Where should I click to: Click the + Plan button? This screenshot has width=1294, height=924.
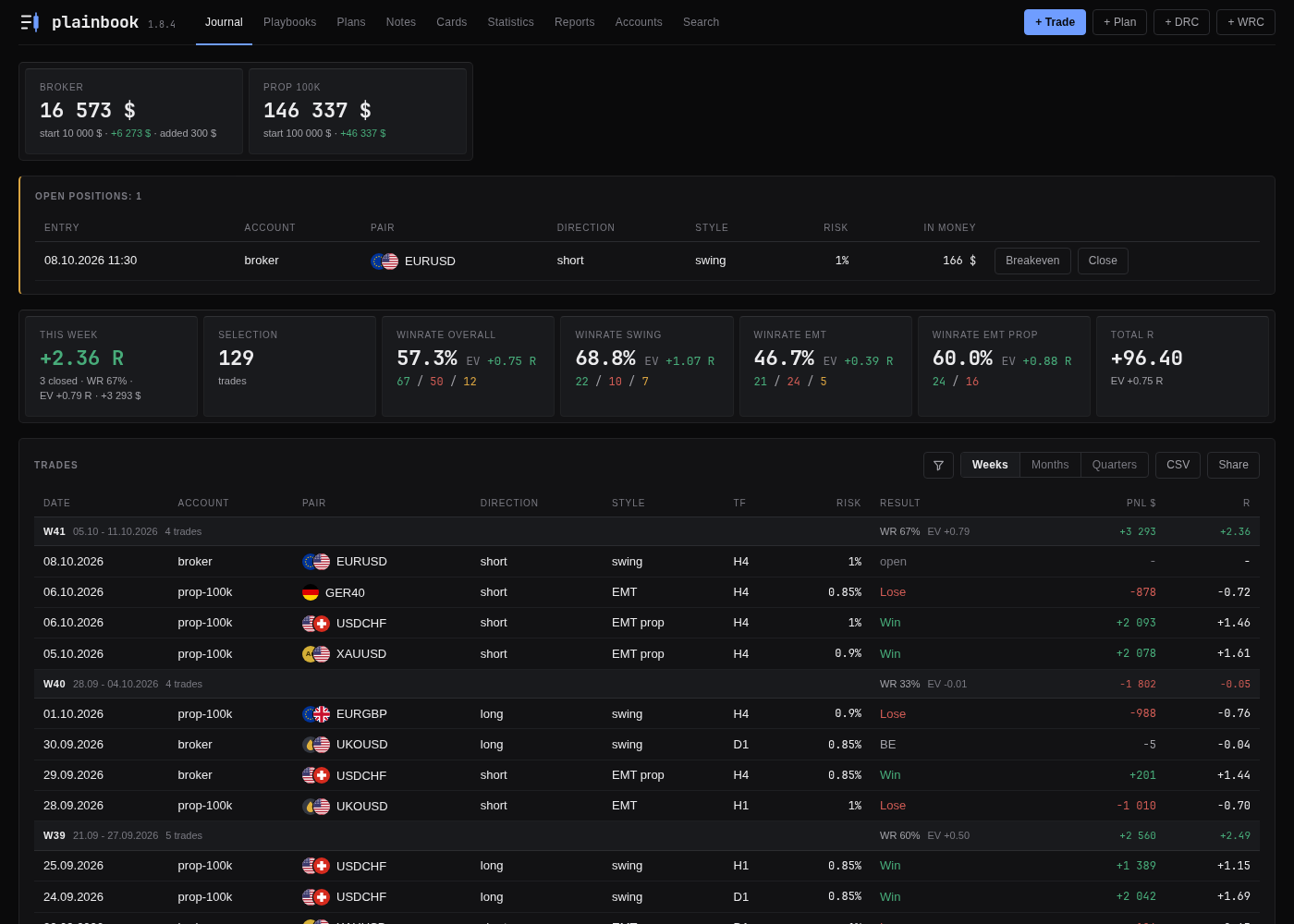click(x=1119, y=22)
